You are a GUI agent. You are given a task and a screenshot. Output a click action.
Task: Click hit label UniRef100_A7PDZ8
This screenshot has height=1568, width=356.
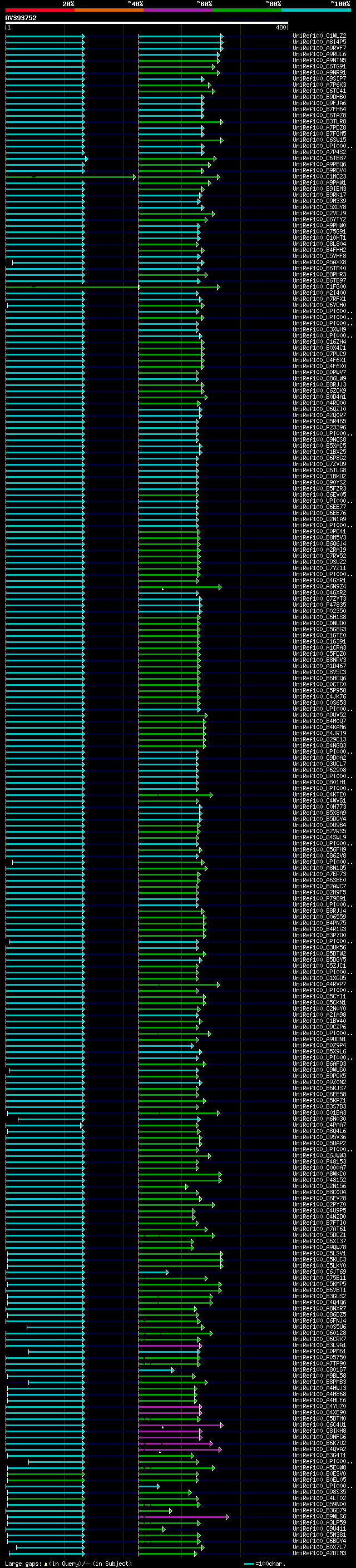point(319,127)
